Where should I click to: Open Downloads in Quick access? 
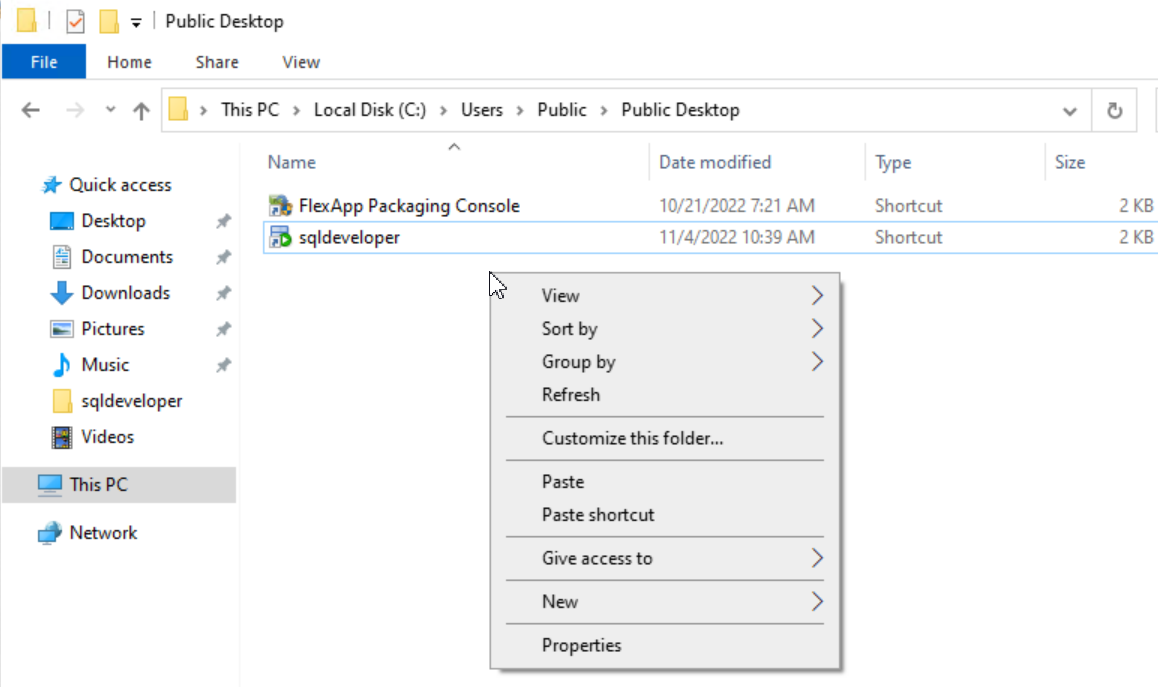(125, 293)
